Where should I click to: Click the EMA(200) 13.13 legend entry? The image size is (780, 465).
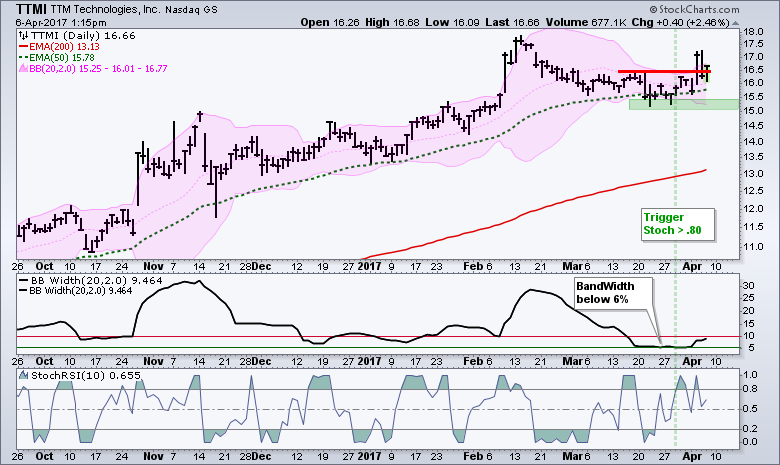click(x=64, y=47)
